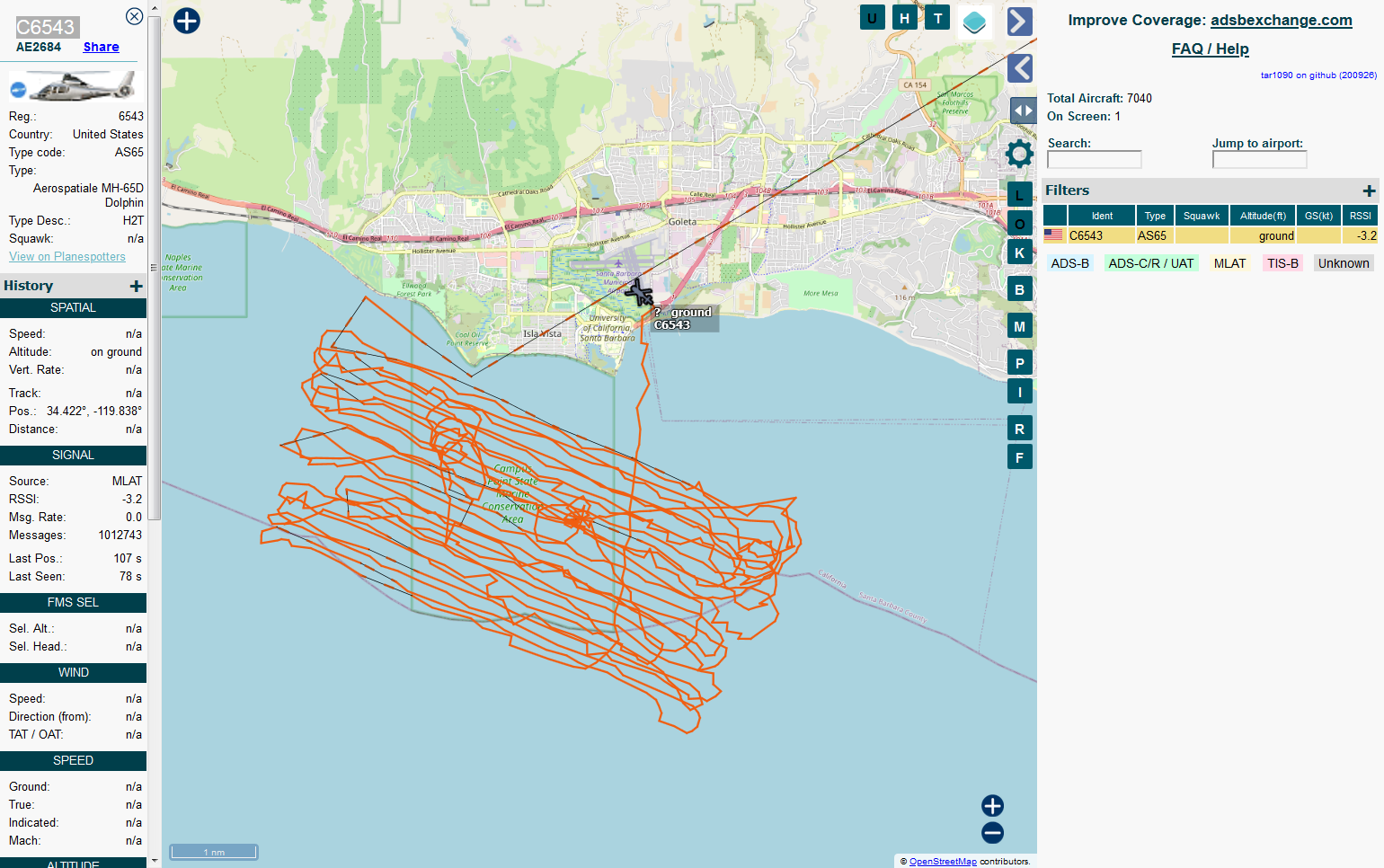Select the C6543 row in aircraft table
The height and width of the screenshot is (868, 1384).
click(1211, 235)
